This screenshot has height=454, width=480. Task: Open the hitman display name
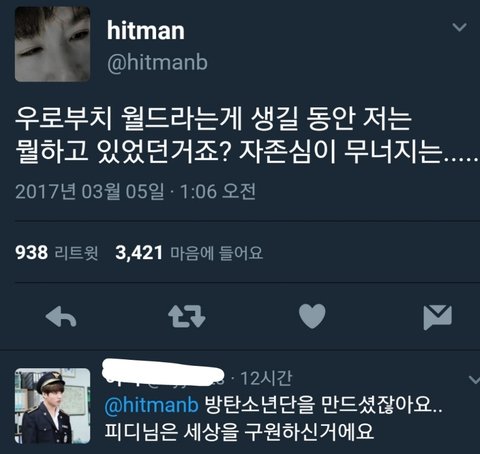[x=146, y=31]
